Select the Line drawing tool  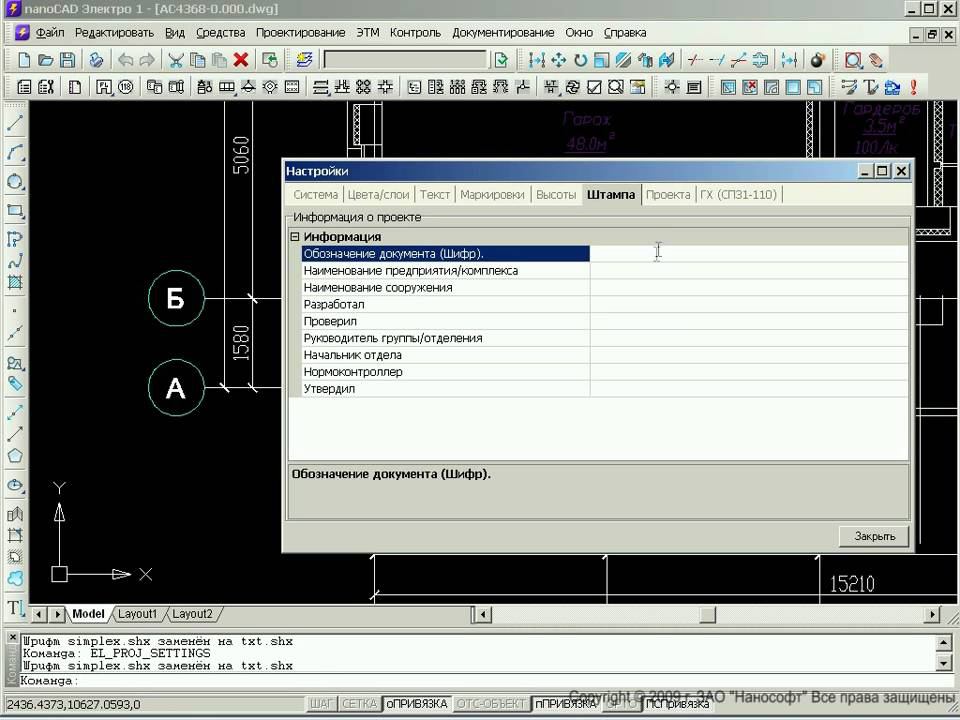[15, 124]
